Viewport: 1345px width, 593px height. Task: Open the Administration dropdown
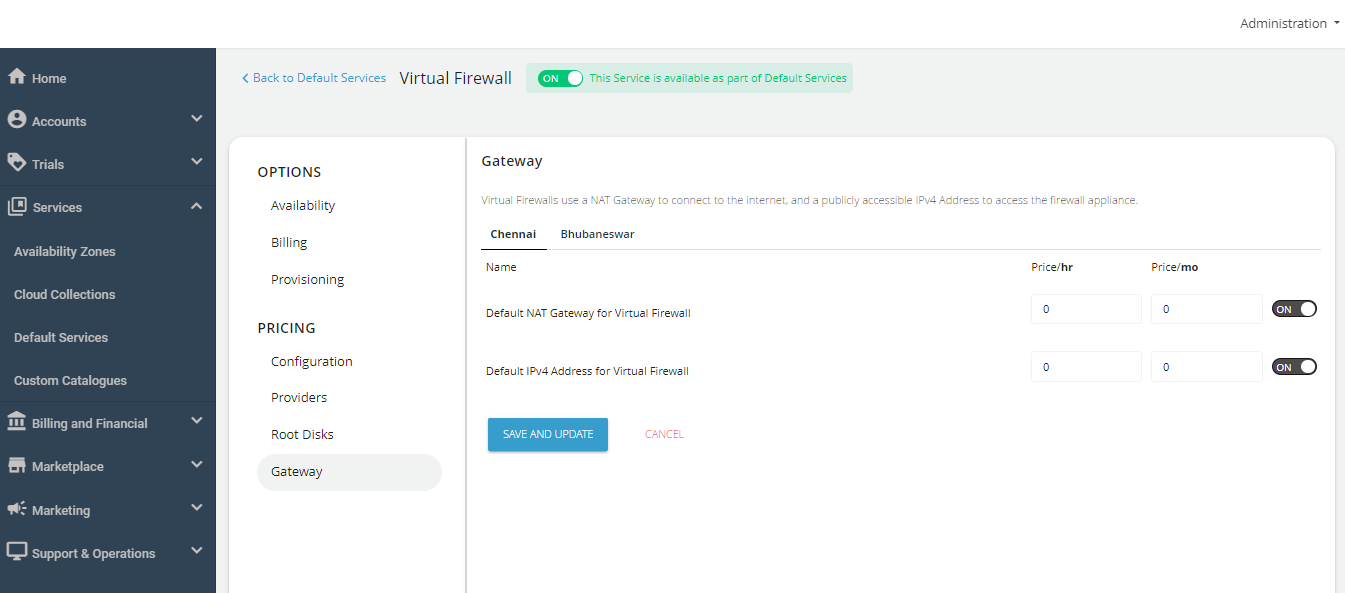pyautogui.click(x=1289, y=22)
